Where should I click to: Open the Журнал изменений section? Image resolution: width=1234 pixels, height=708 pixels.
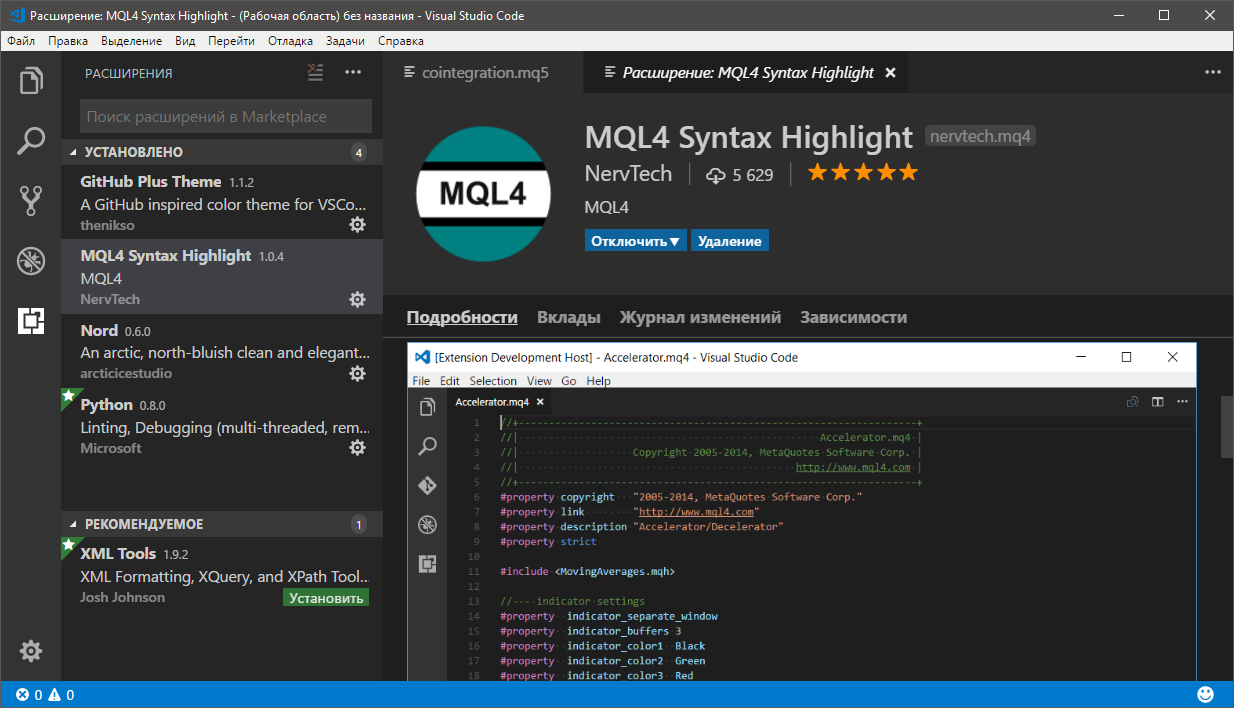point(700,318)
